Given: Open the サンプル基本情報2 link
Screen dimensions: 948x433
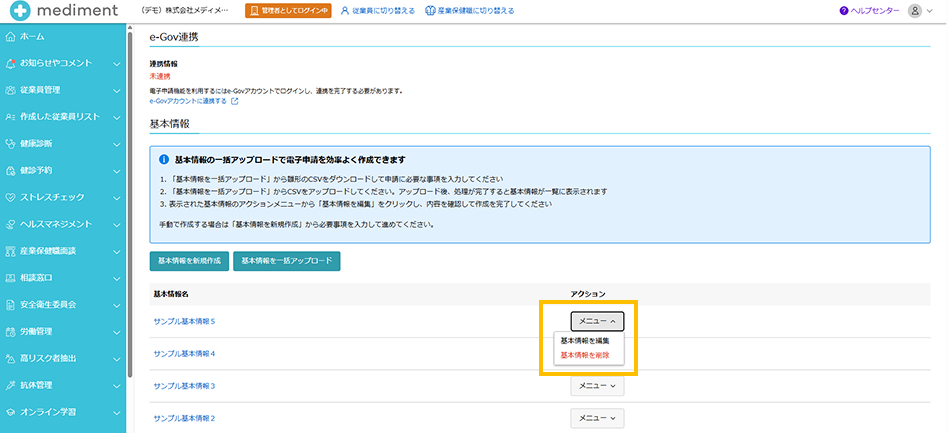Looking at the screenshot, I should click(184, 418).
